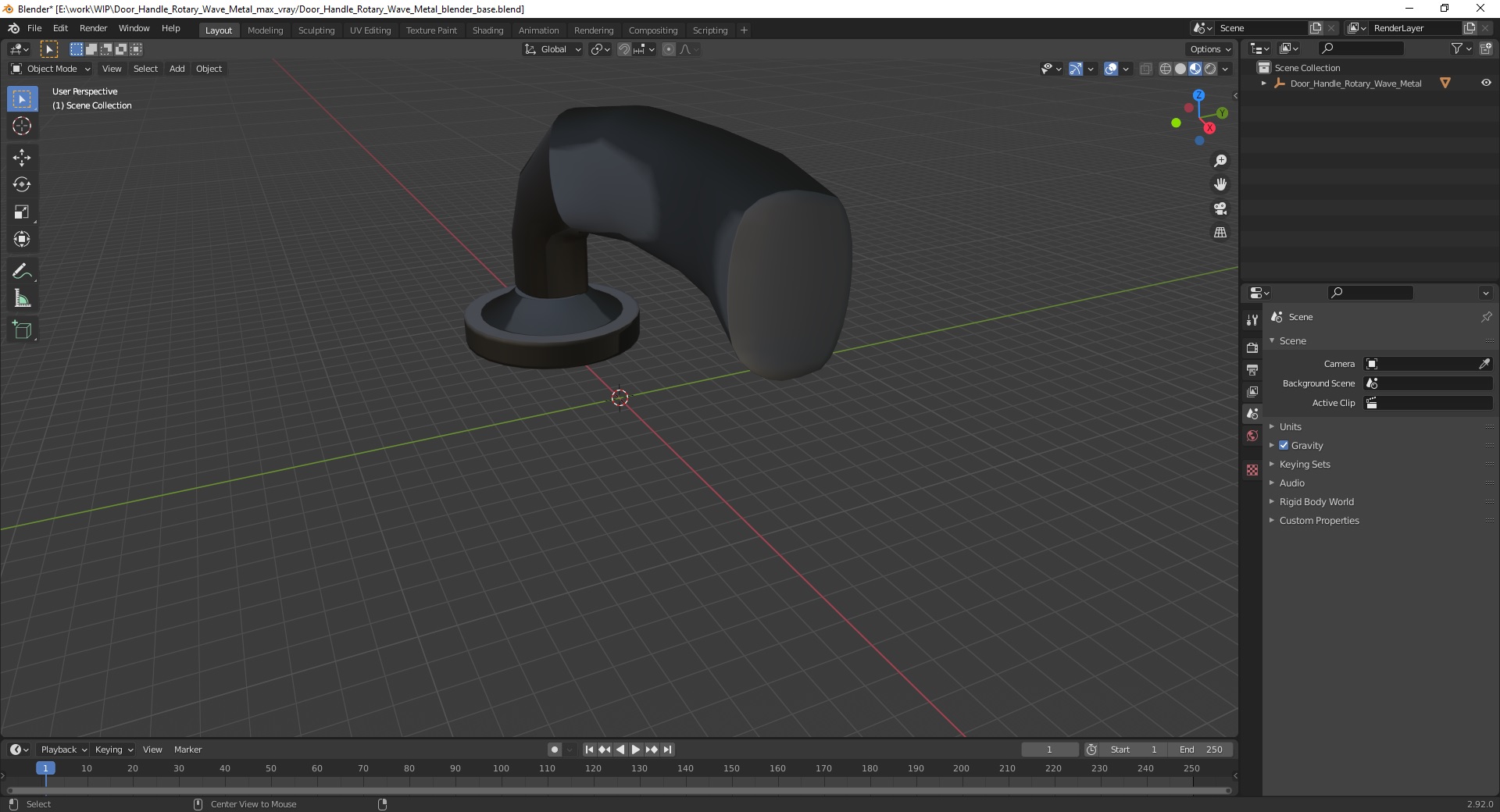The image size is (1500, 812).
Task: Open the timeline Marker menu
Action: click(187, 750)
